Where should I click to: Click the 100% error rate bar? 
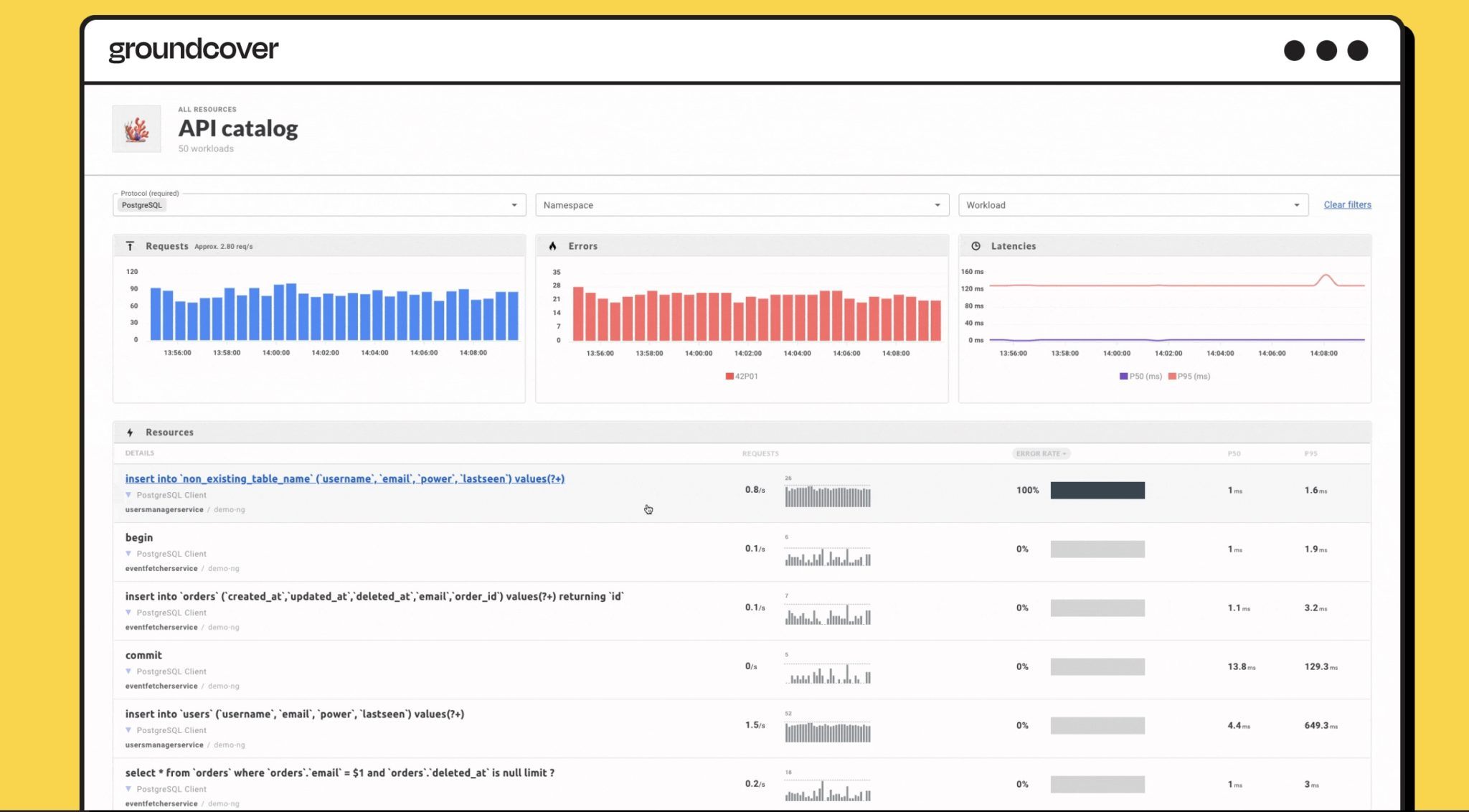coord(1097,490)
